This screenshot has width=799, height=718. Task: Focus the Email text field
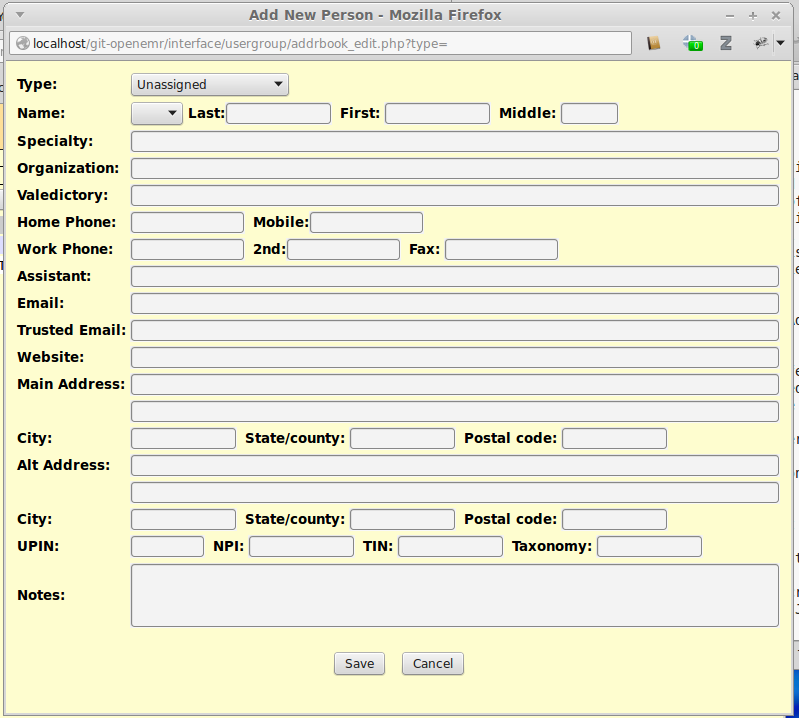pos(455,303)
